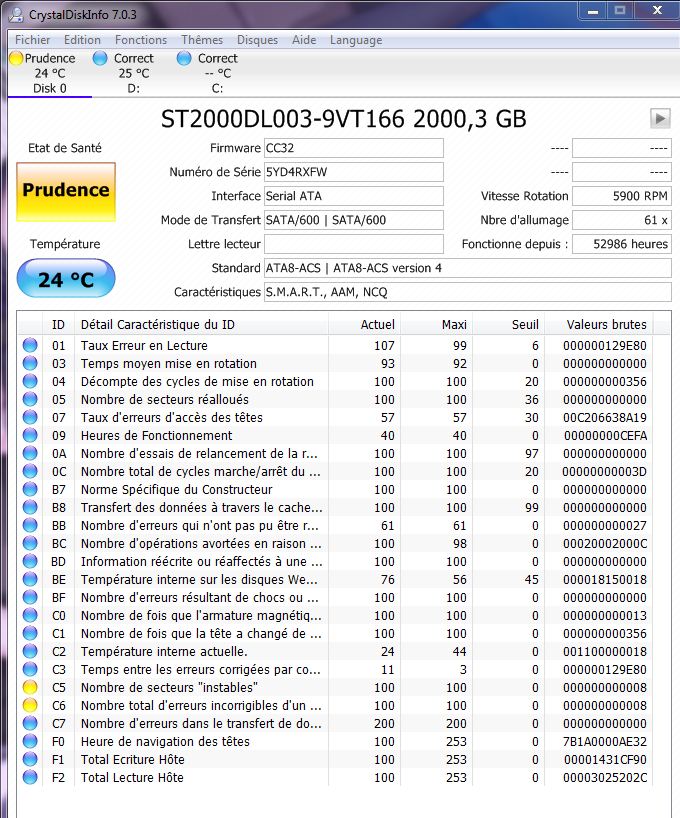This screenshot has width=680, height=818.
Task: Open the Disques menu
Action: pyautogui.click(x=257, y=40)
